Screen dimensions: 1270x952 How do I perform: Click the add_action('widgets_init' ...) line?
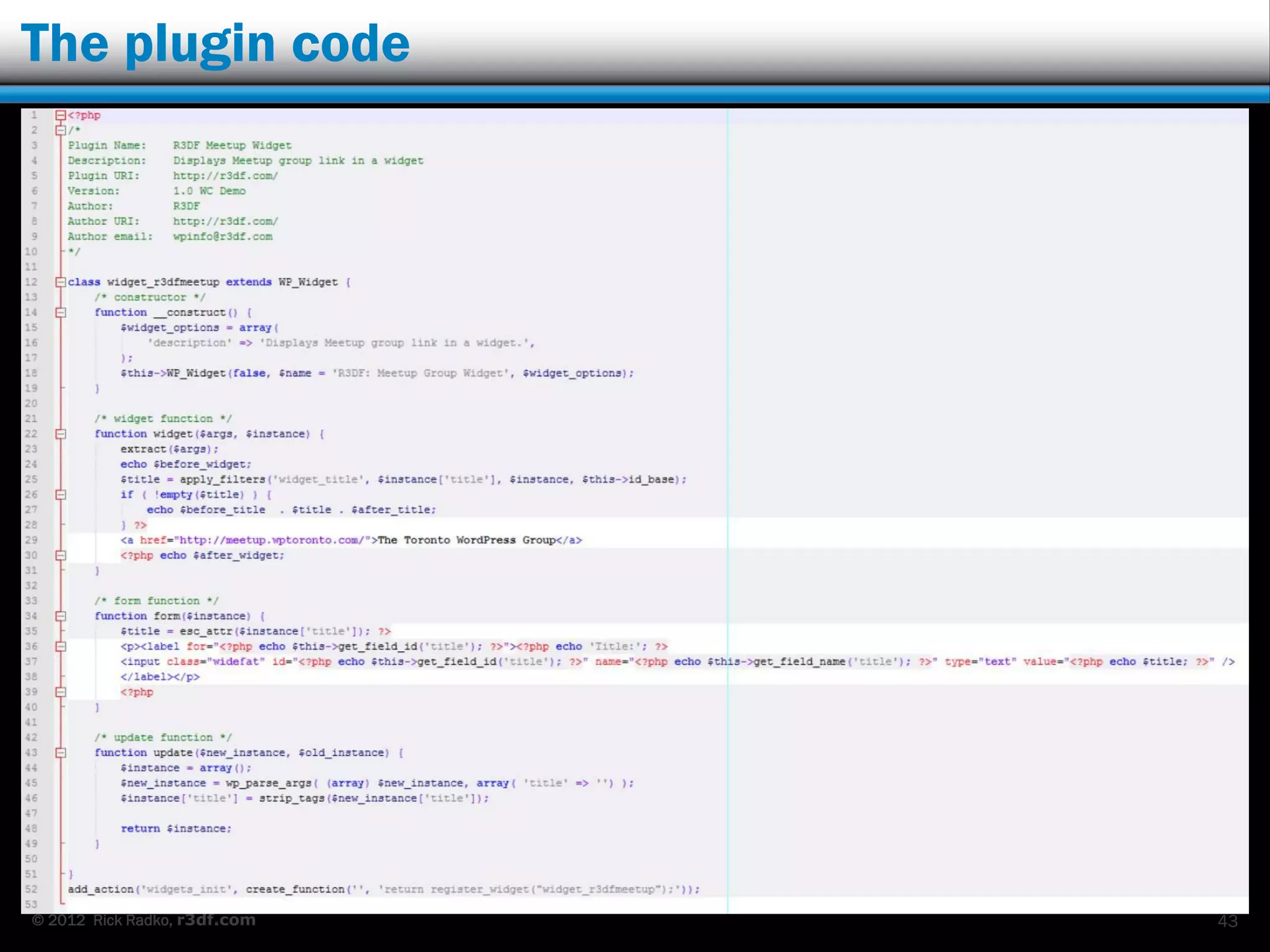[384, 889]
